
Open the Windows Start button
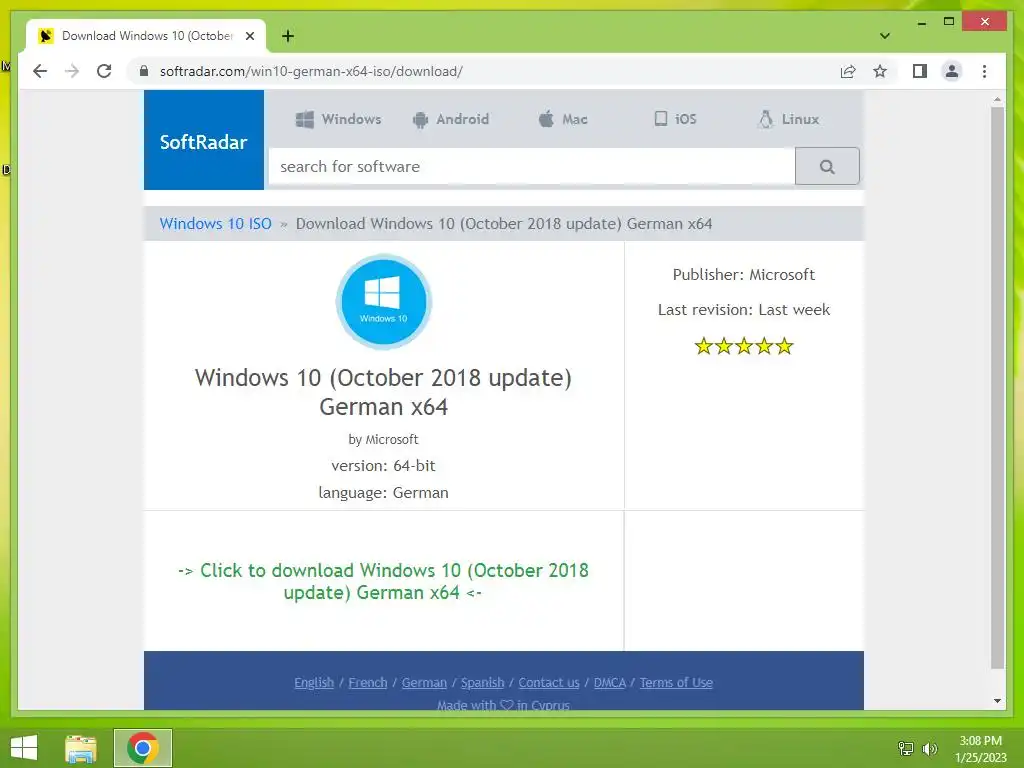click(24, 748)
